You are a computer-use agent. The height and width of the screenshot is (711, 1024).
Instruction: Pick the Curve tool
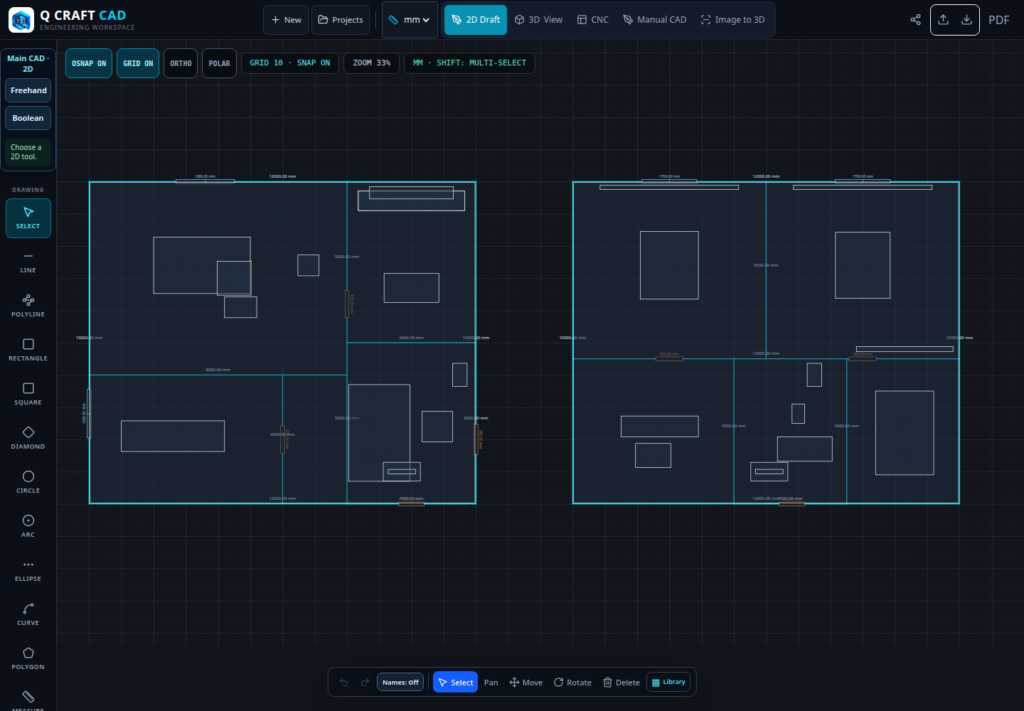point(28,614)
